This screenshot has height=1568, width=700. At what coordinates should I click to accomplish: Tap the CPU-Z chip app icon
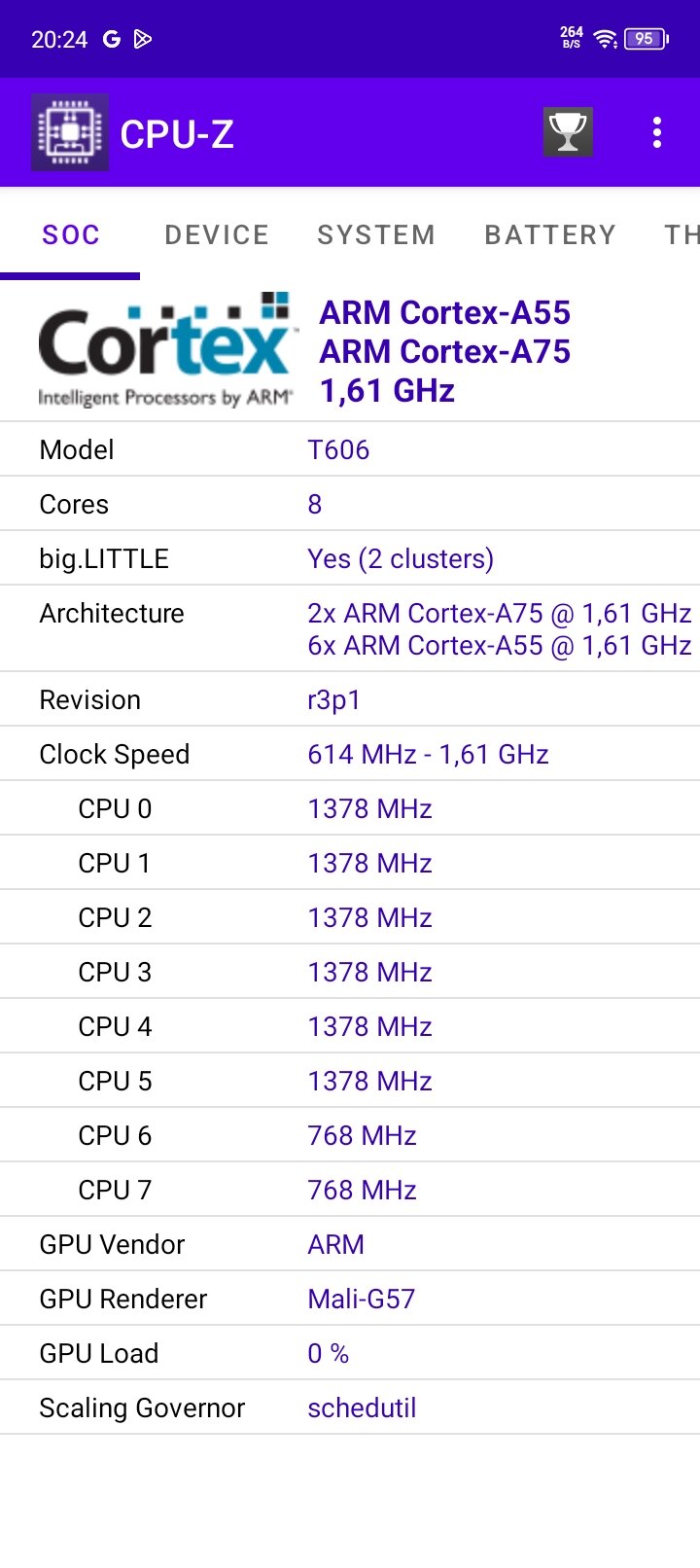tap(70, 132)
